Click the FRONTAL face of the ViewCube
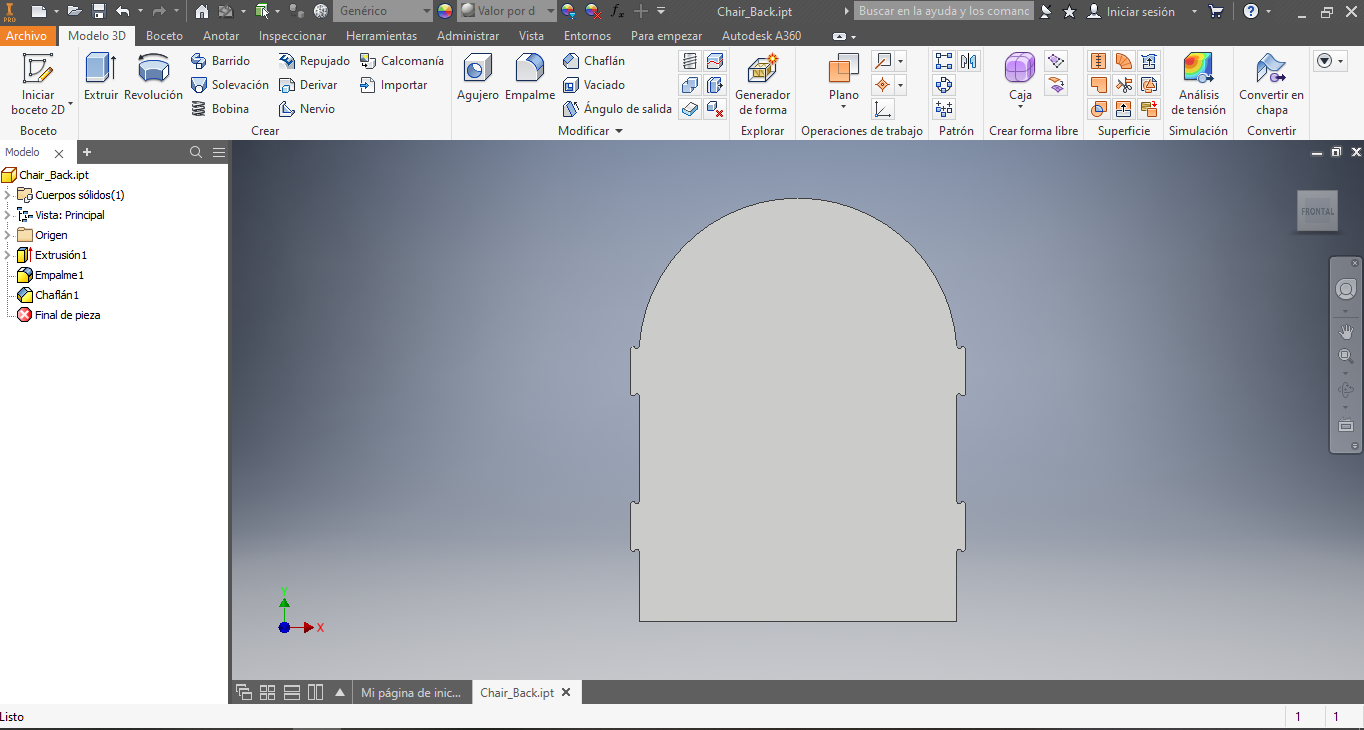Image resolution: width=1364 pixels, height=730 pixels. (1317, 211)
